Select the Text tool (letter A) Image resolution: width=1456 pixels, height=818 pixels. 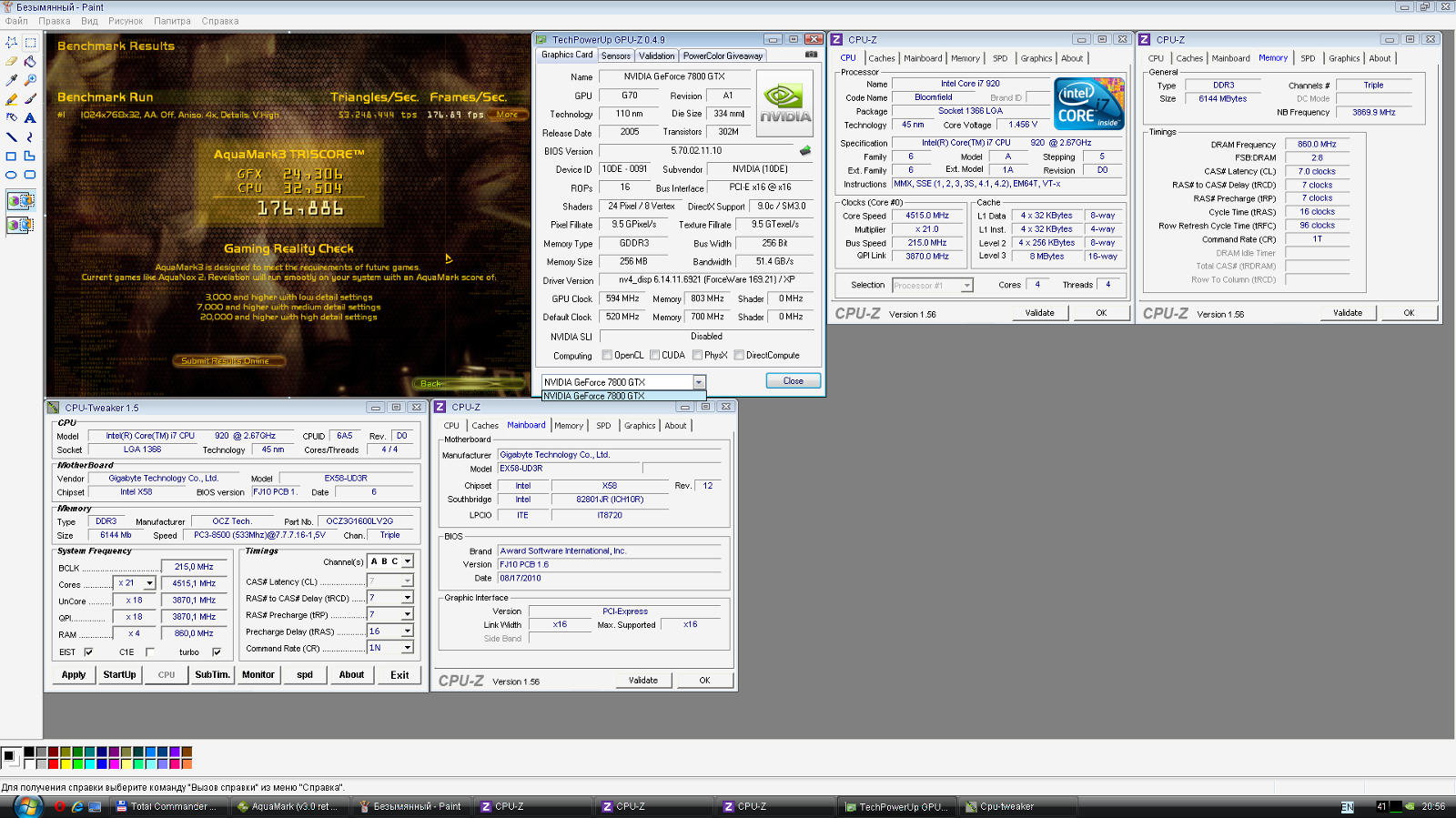tap(30, 117)
